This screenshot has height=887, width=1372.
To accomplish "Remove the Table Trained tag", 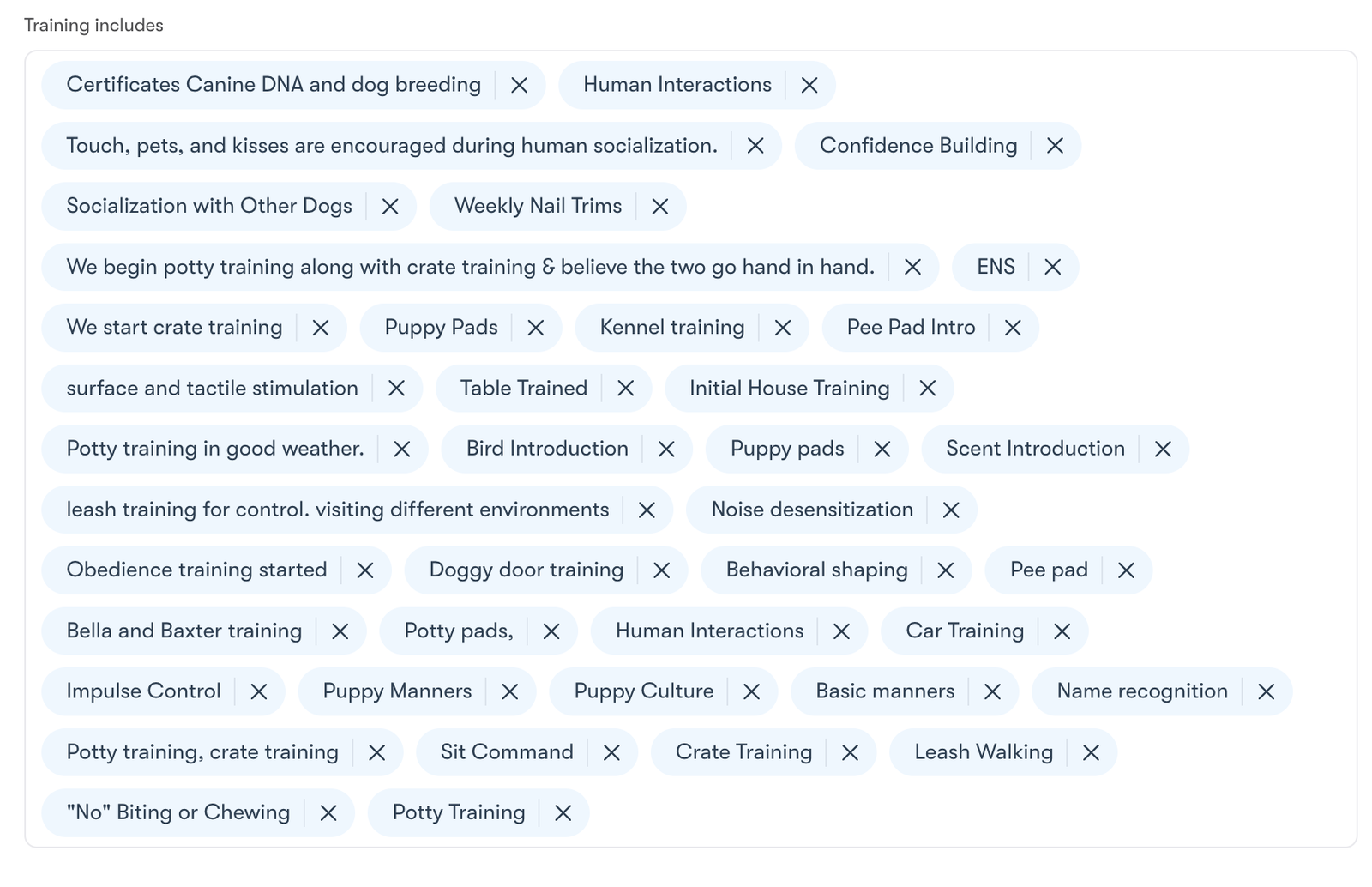I will click(x=625, y=389).
